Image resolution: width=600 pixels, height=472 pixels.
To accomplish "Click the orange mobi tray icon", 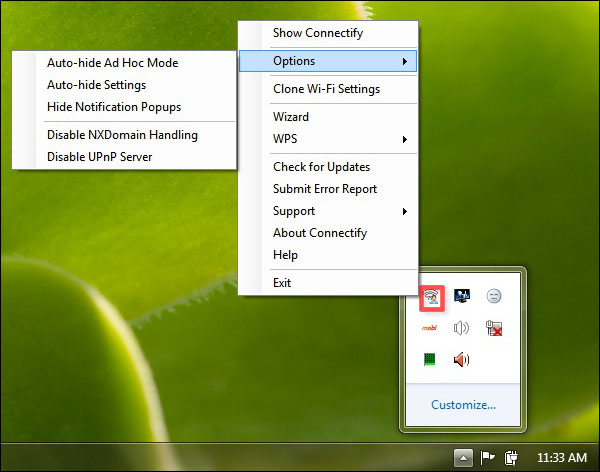I will click(429, 328).
